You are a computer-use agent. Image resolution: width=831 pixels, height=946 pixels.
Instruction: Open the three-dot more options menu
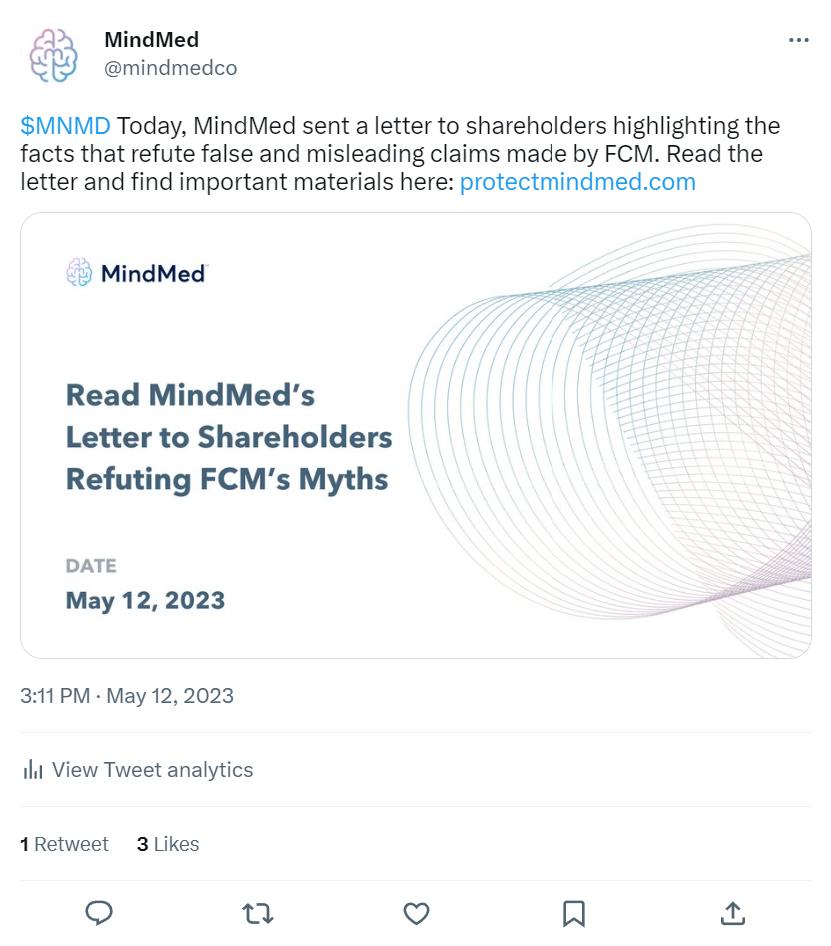click(x=798, y=40)
